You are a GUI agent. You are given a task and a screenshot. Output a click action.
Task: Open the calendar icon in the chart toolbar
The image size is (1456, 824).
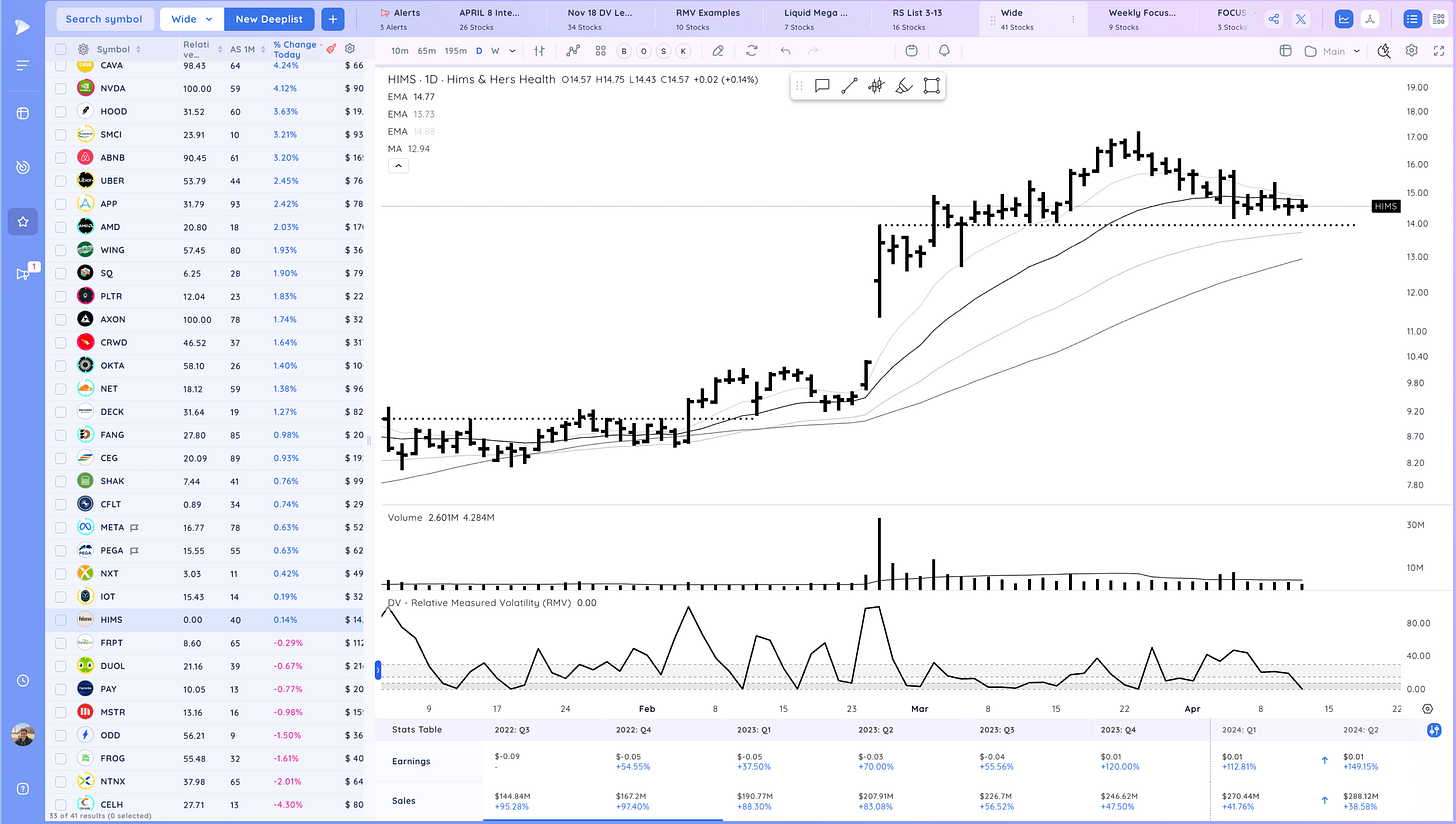[x=911, y=51]
